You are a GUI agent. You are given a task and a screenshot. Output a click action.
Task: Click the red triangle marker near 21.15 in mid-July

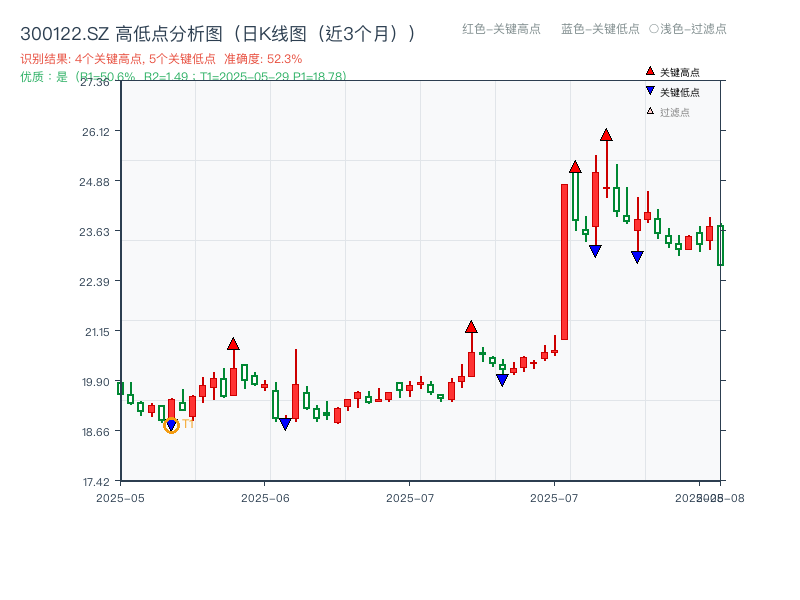point(470,325)
